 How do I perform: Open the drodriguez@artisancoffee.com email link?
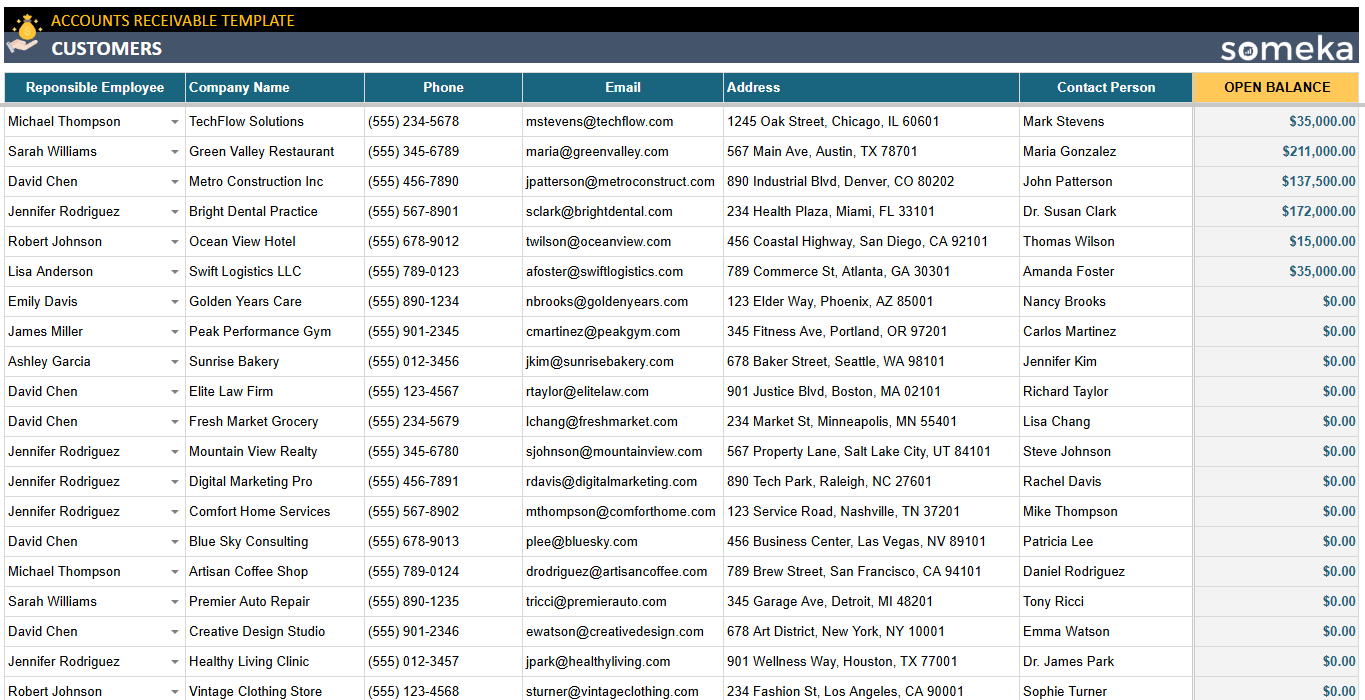tap(615, 571)
